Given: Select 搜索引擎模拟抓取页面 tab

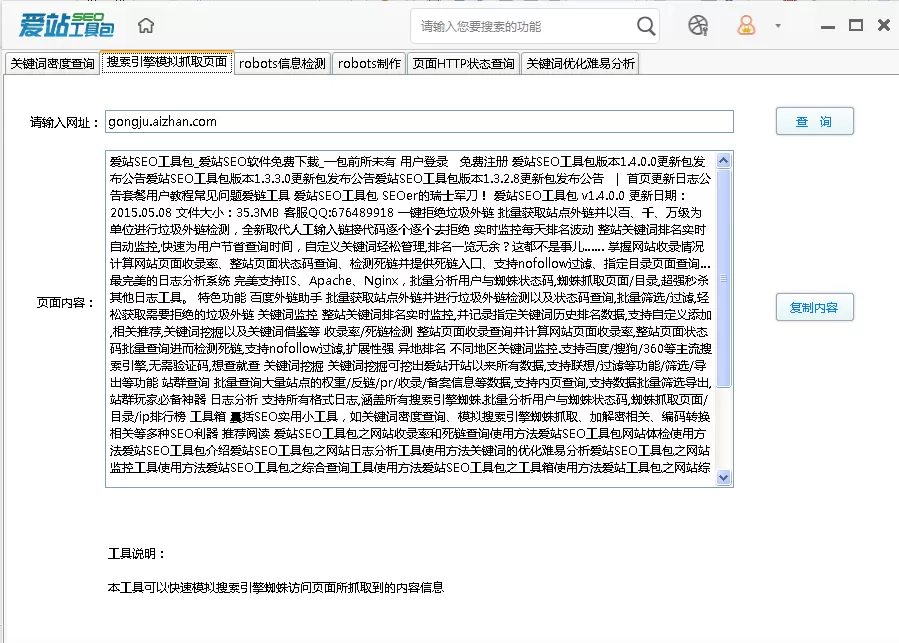Looking at the screenshot, I should 167,62.
